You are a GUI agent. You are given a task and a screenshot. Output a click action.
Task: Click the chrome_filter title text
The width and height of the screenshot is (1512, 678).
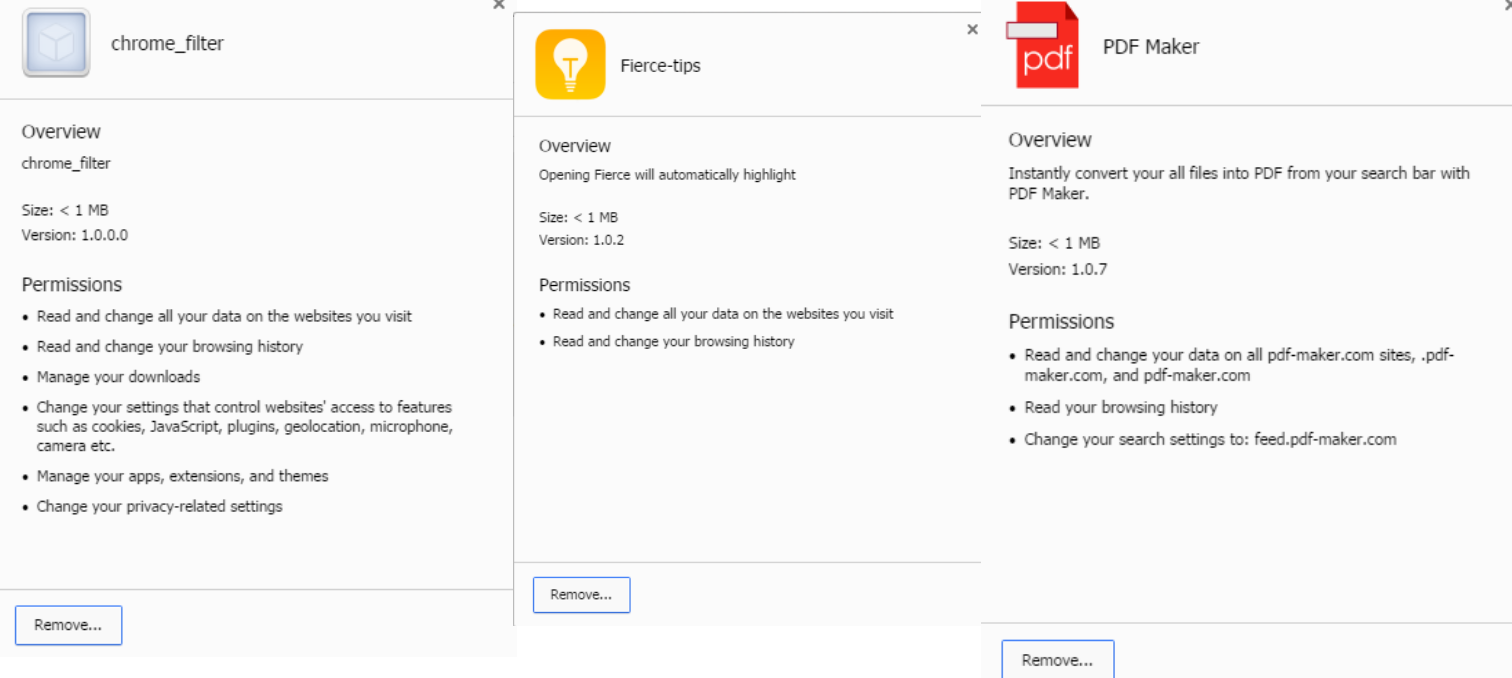coord(167,43)
